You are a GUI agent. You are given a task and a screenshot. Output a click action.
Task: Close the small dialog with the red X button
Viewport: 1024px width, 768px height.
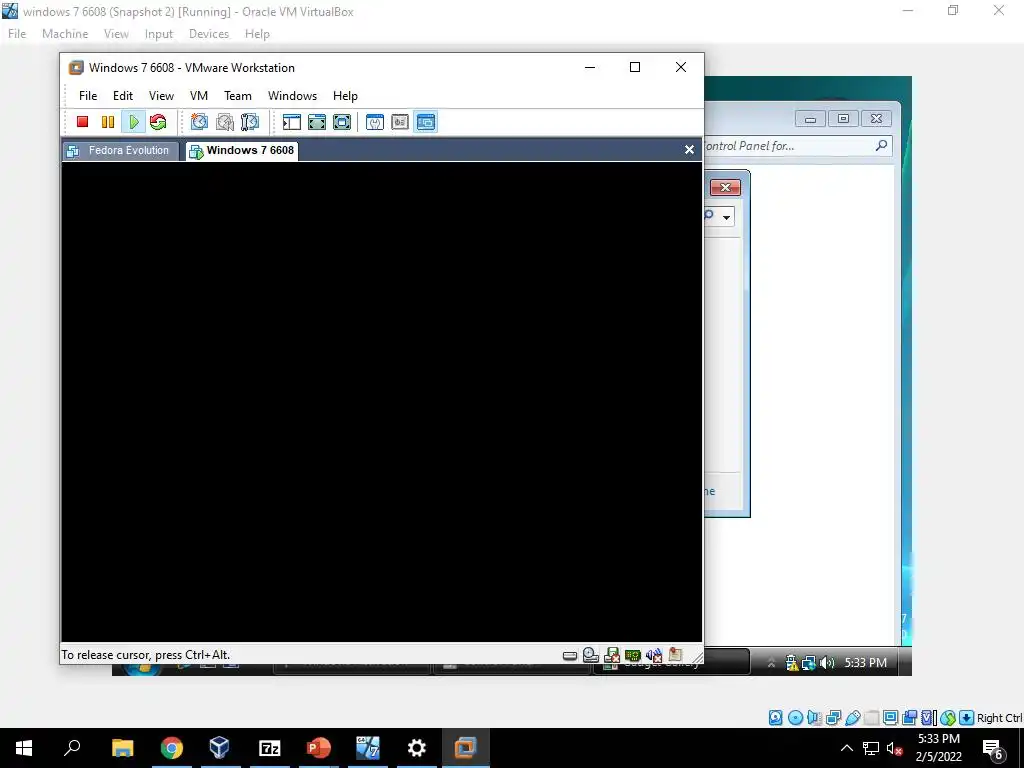(726, 188)
